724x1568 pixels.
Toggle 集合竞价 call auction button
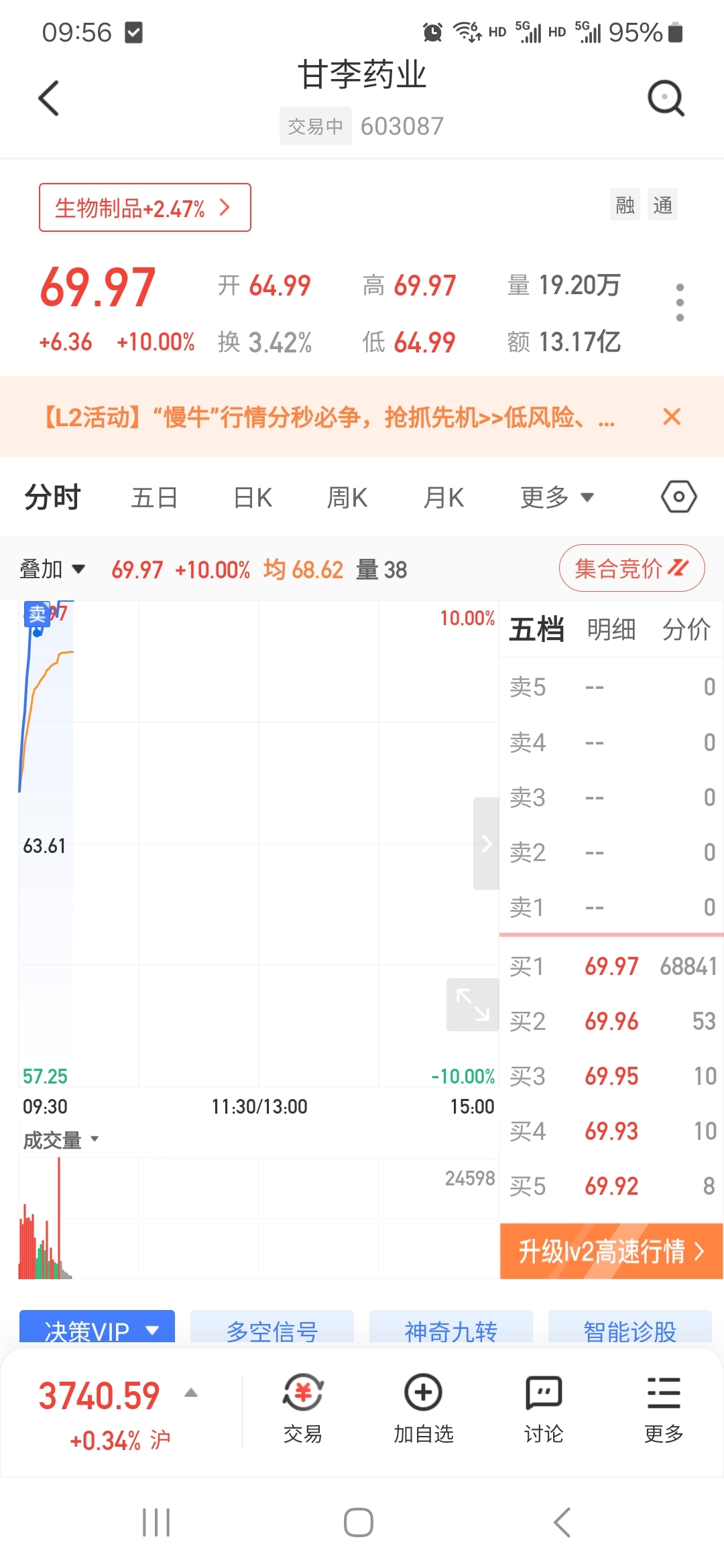click(x=631, y=568)
